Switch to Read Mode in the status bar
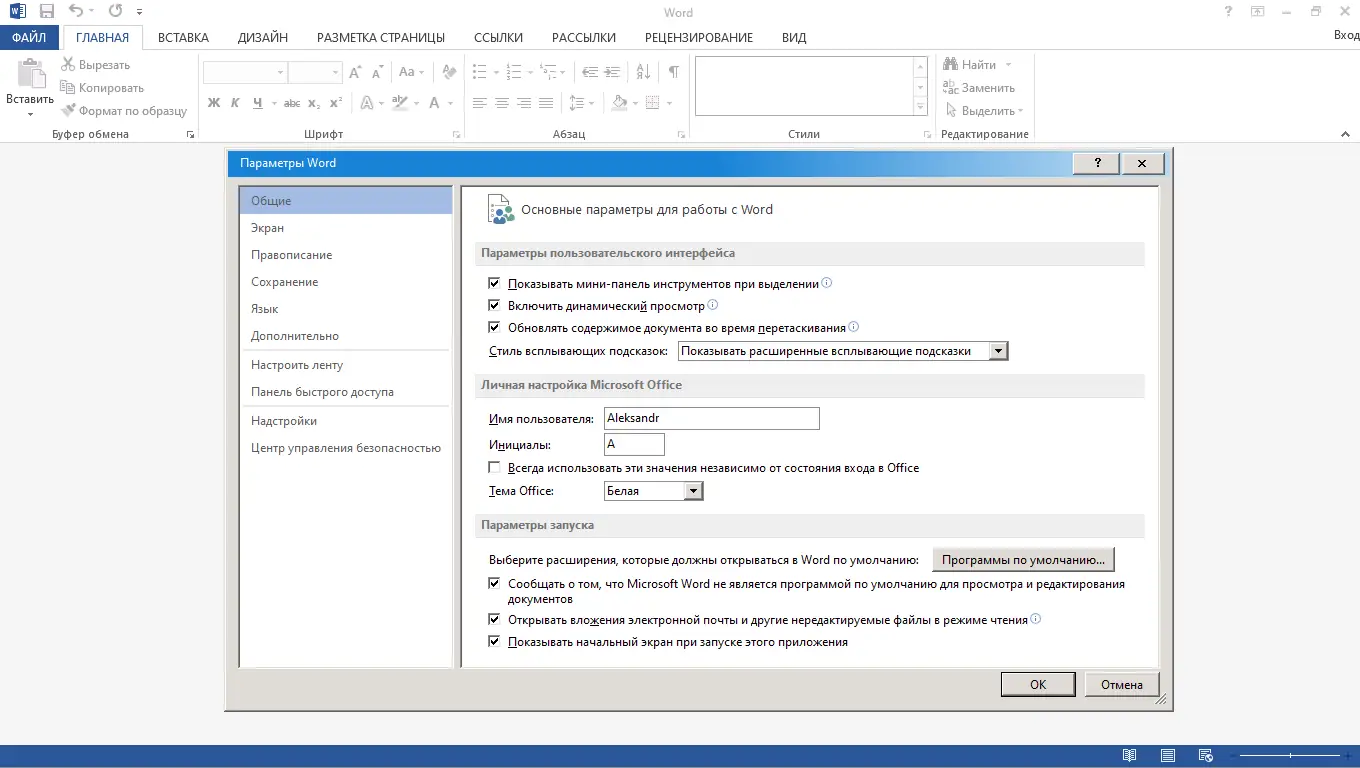The image size is (1360, 768). click(1129, 756)
